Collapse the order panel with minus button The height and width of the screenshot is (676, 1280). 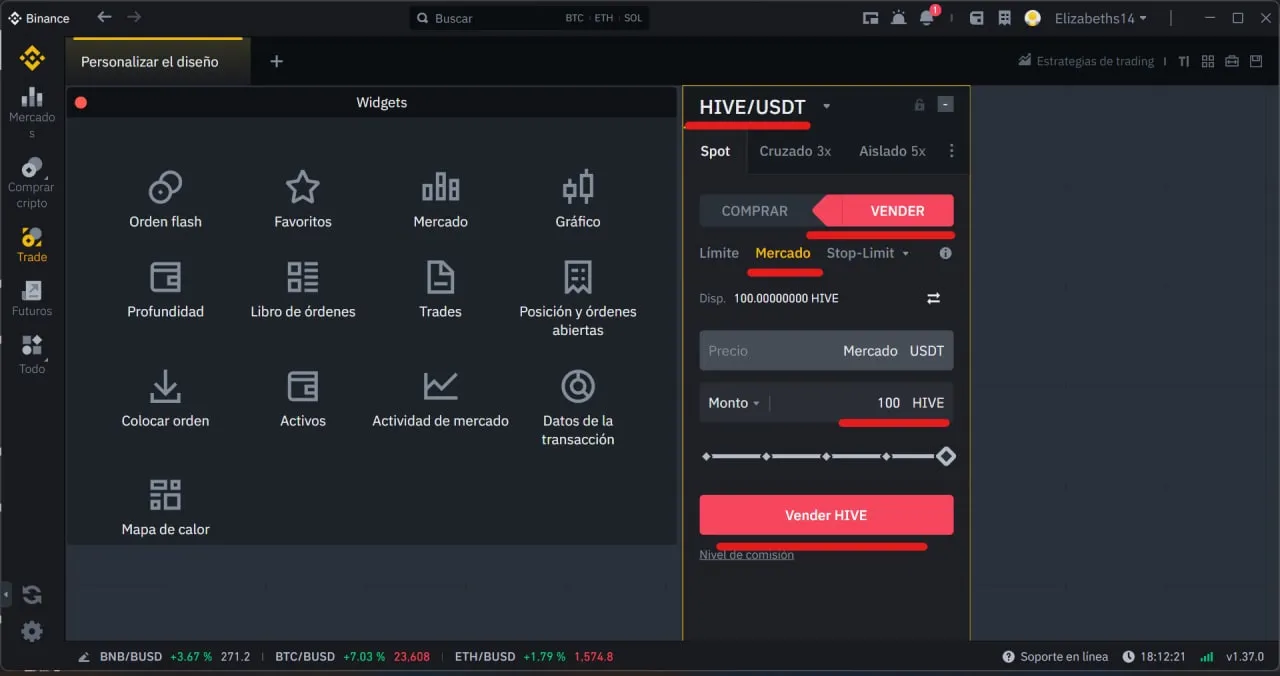point(946,105)
